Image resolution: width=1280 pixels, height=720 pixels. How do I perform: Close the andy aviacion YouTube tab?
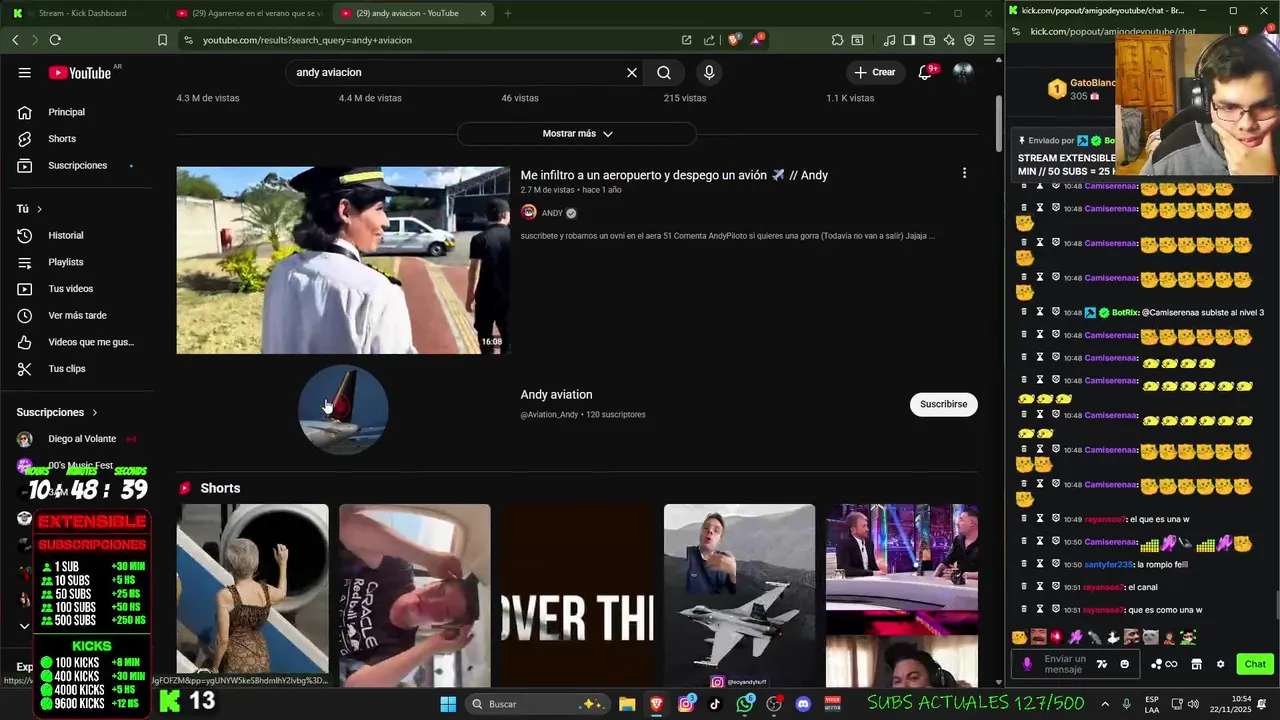(483, 13)
